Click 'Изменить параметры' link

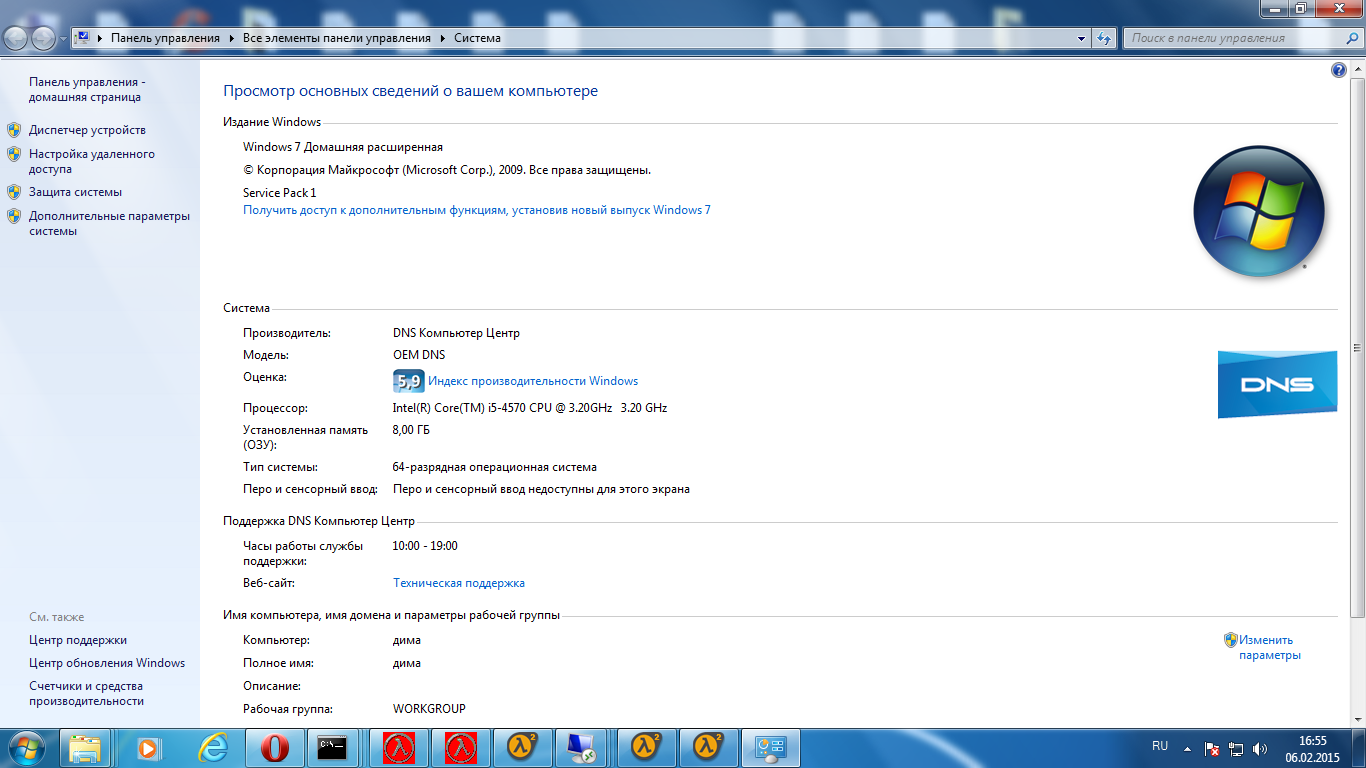1270,648
